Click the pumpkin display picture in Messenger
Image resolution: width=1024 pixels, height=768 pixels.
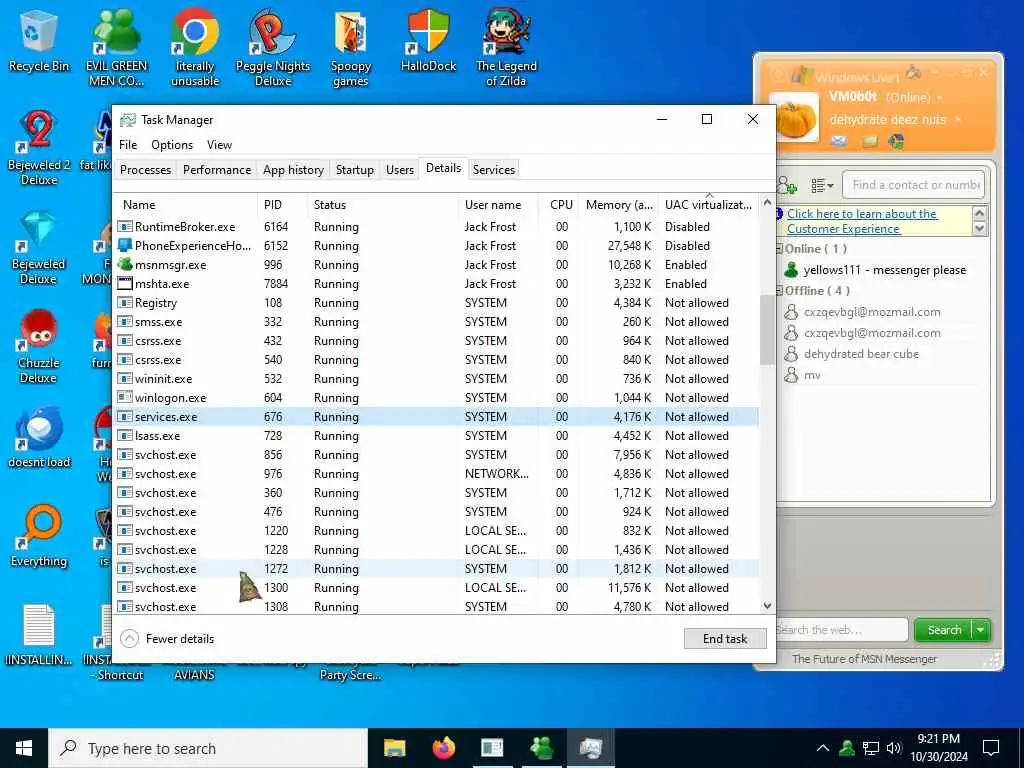795,118
